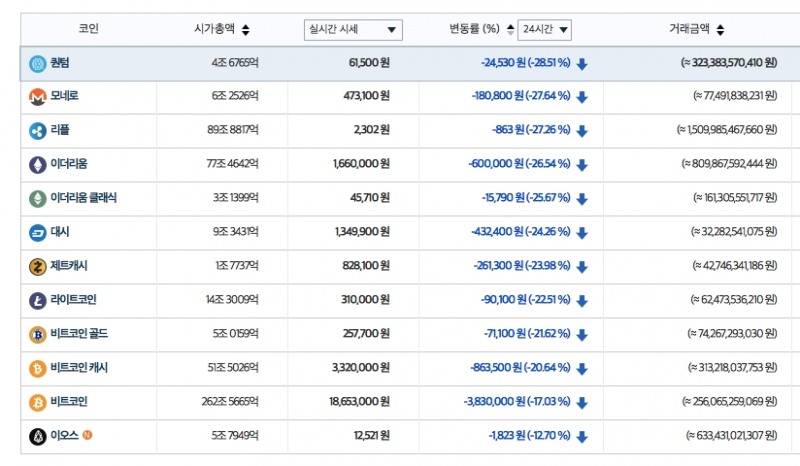Click the Ethereum coin icon
This screenshot has width=800, height=466.
(x=38, y=164)
